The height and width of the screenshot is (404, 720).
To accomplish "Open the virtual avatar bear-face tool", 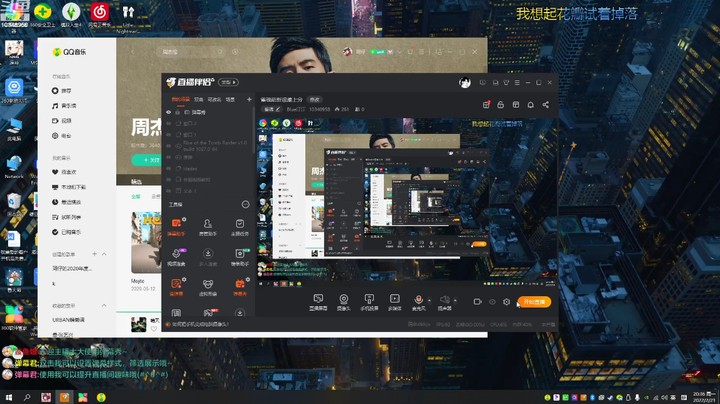I will pos(208,287).
